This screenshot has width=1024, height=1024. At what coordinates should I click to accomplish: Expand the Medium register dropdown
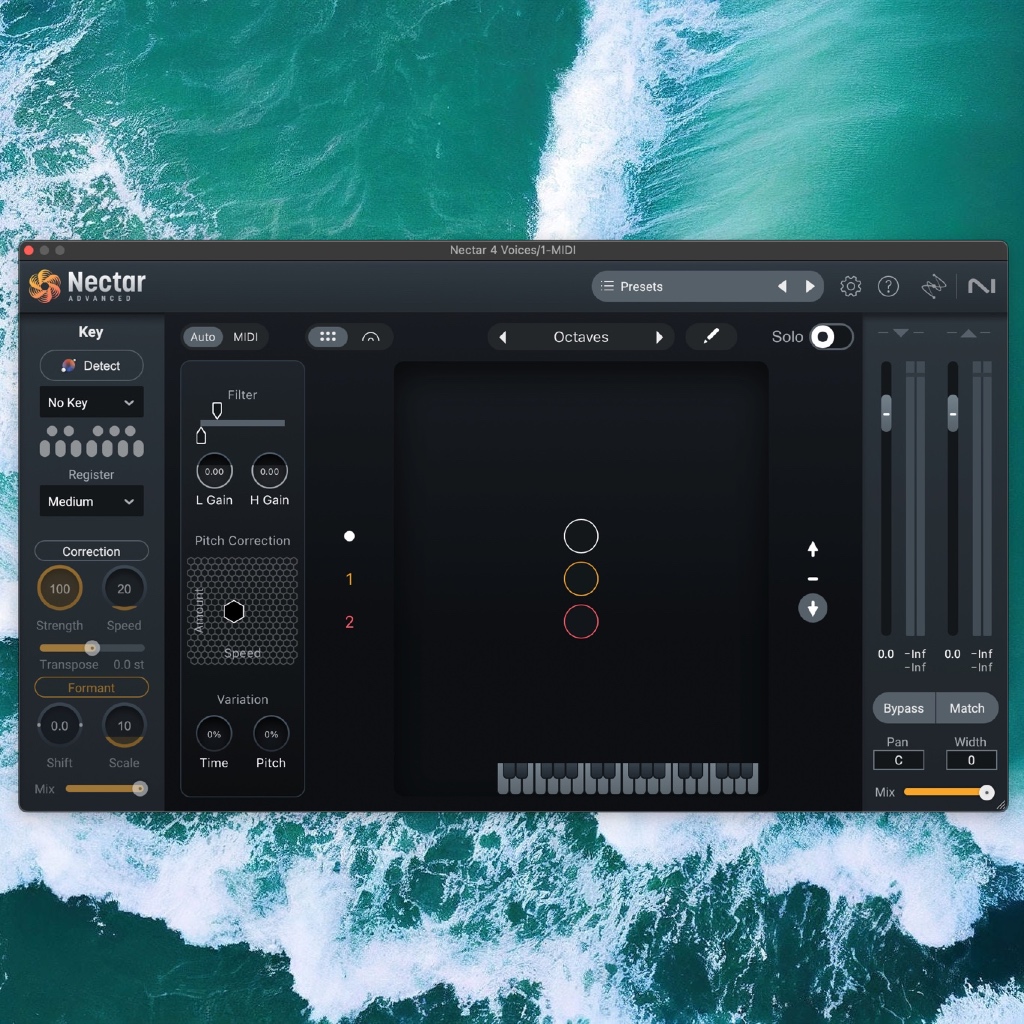tap(91, 501)
